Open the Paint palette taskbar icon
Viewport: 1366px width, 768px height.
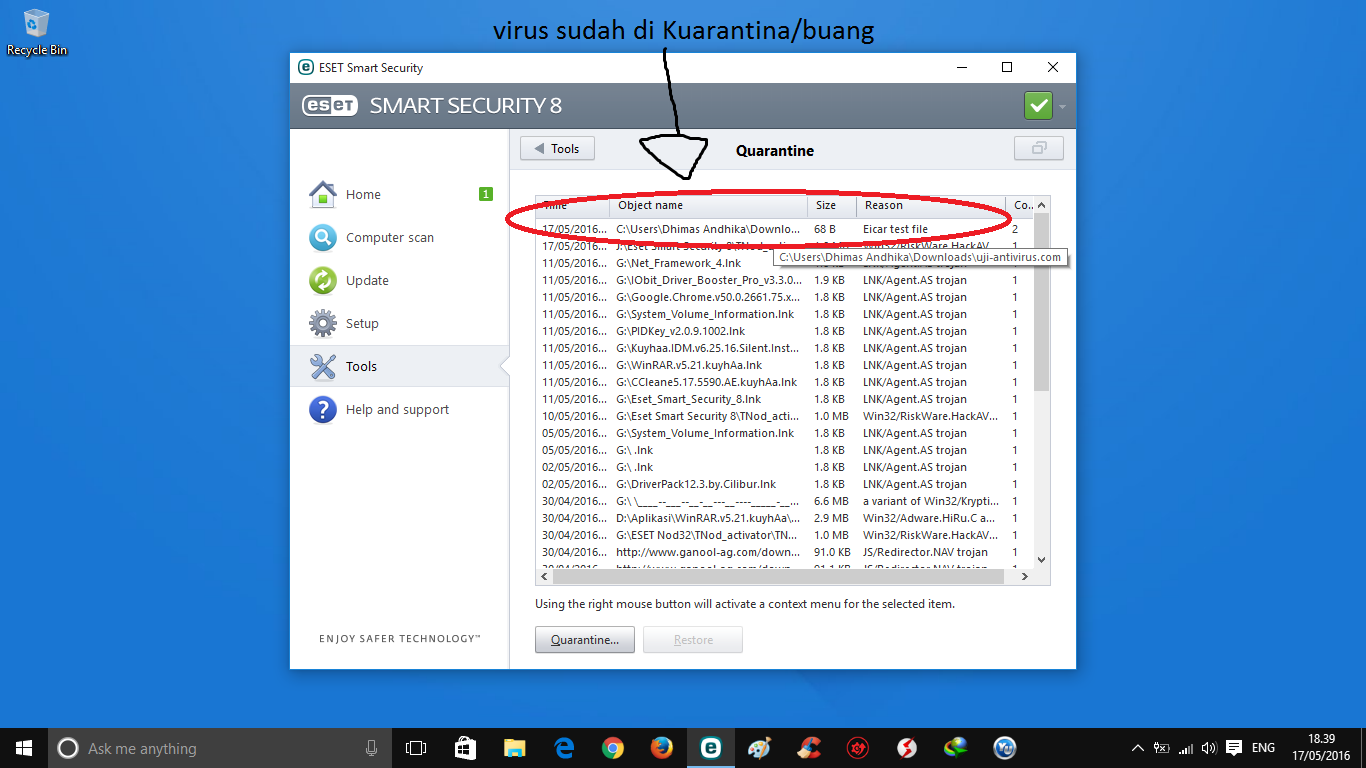click(x=760, y=748)
